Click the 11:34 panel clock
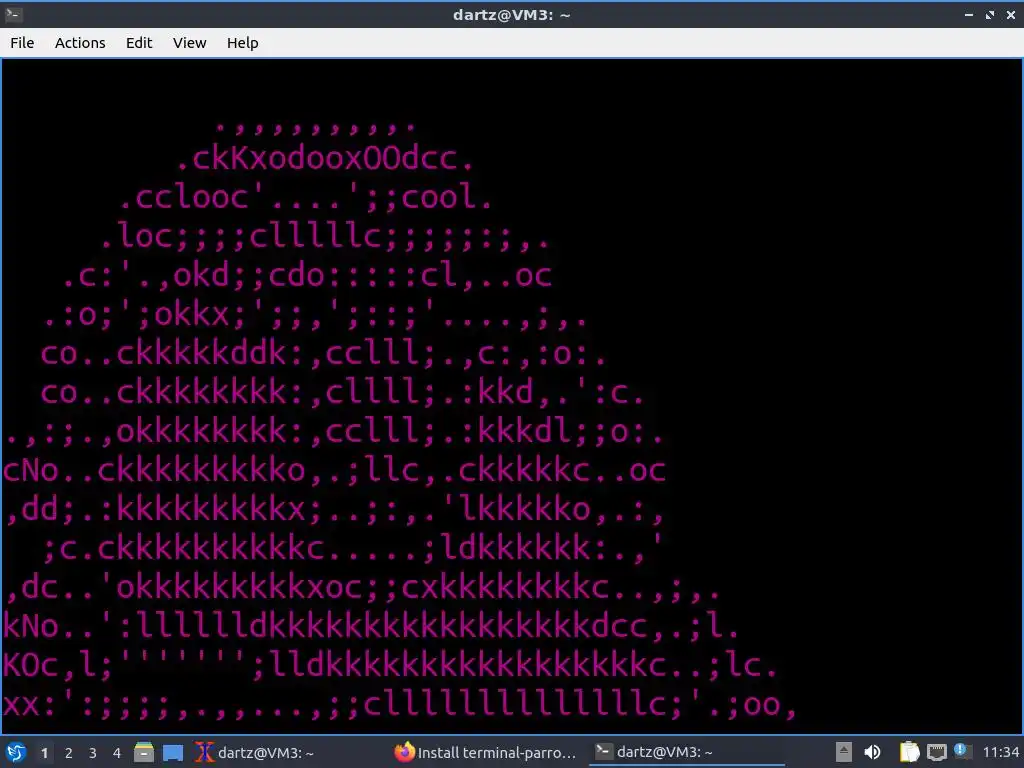1024x768 pixels. coord(1000,752)
